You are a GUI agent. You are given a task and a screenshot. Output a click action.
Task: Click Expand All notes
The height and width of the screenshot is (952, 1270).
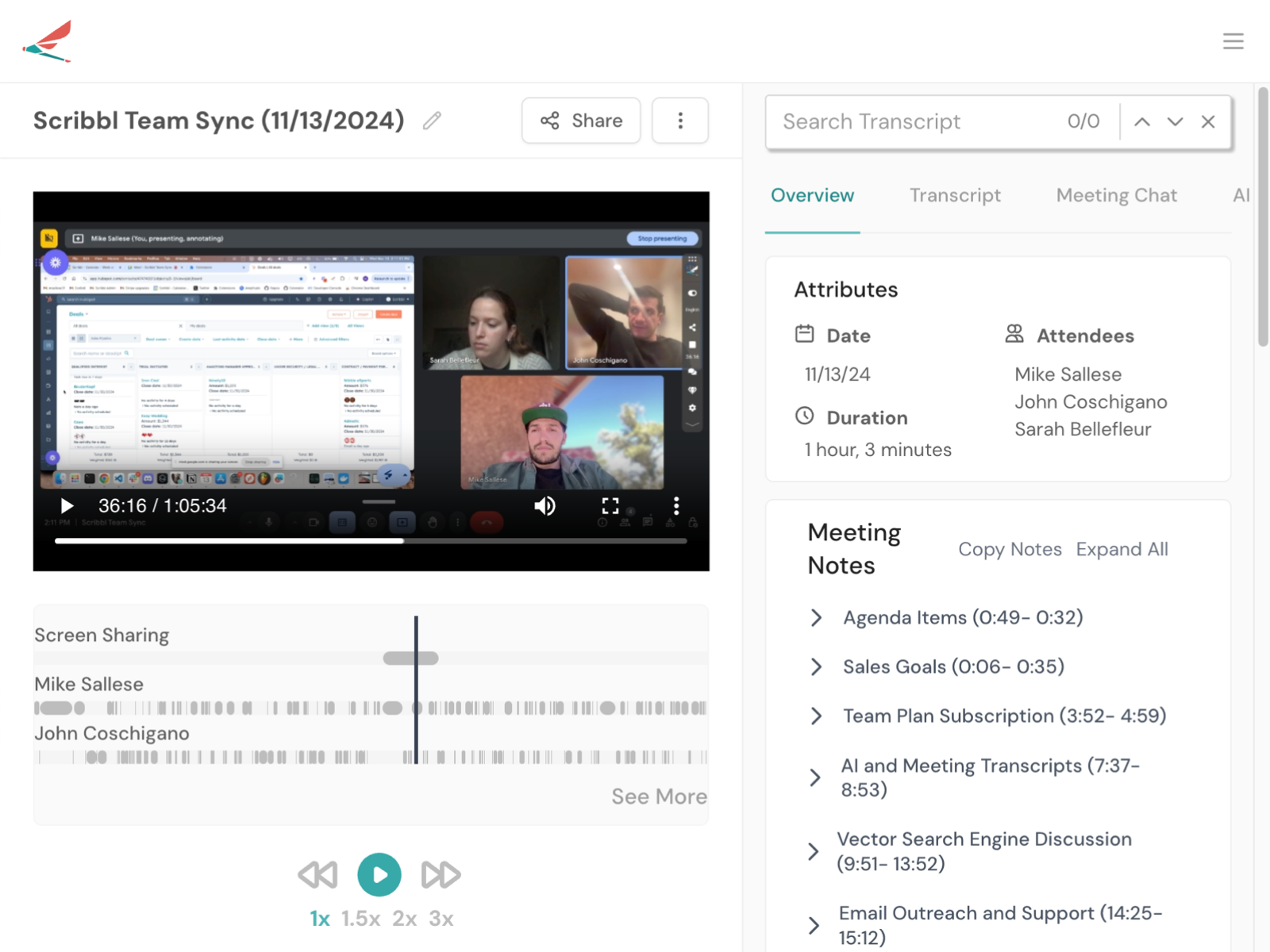1122,549
